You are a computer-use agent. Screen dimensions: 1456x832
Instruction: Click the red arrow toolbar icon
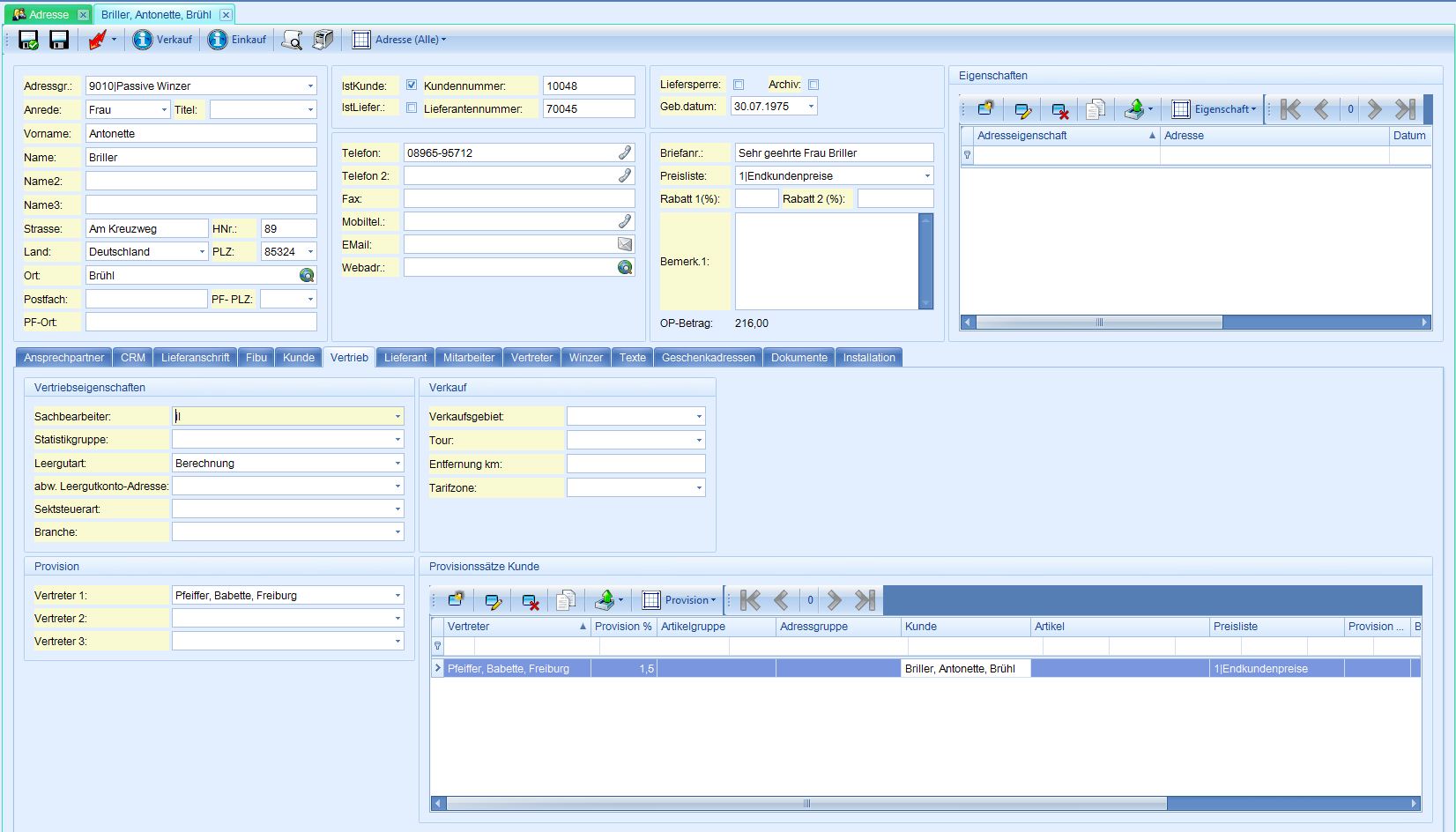(x=97, y=40)
